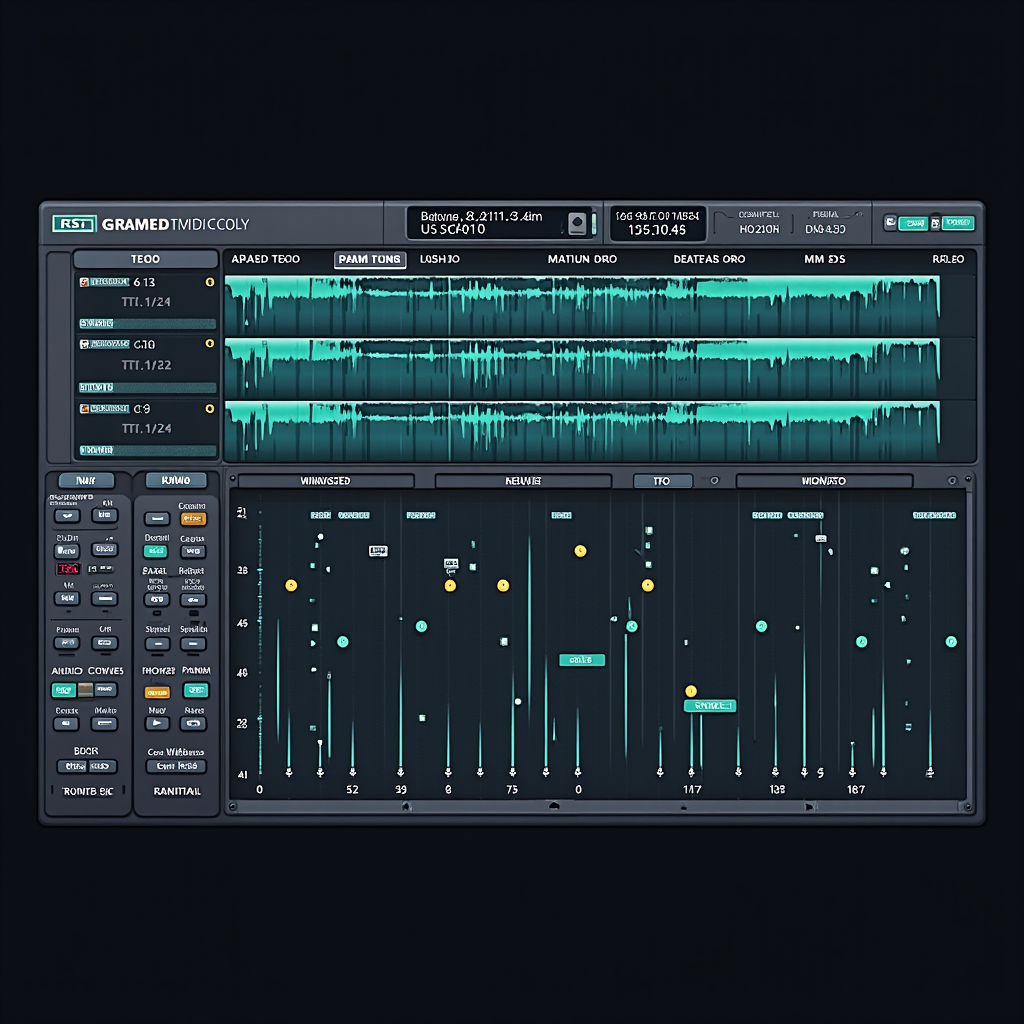Toggle the yellow status light on track 6:13
Viewport: 1024px width, 1024px height.
[212, 283]
